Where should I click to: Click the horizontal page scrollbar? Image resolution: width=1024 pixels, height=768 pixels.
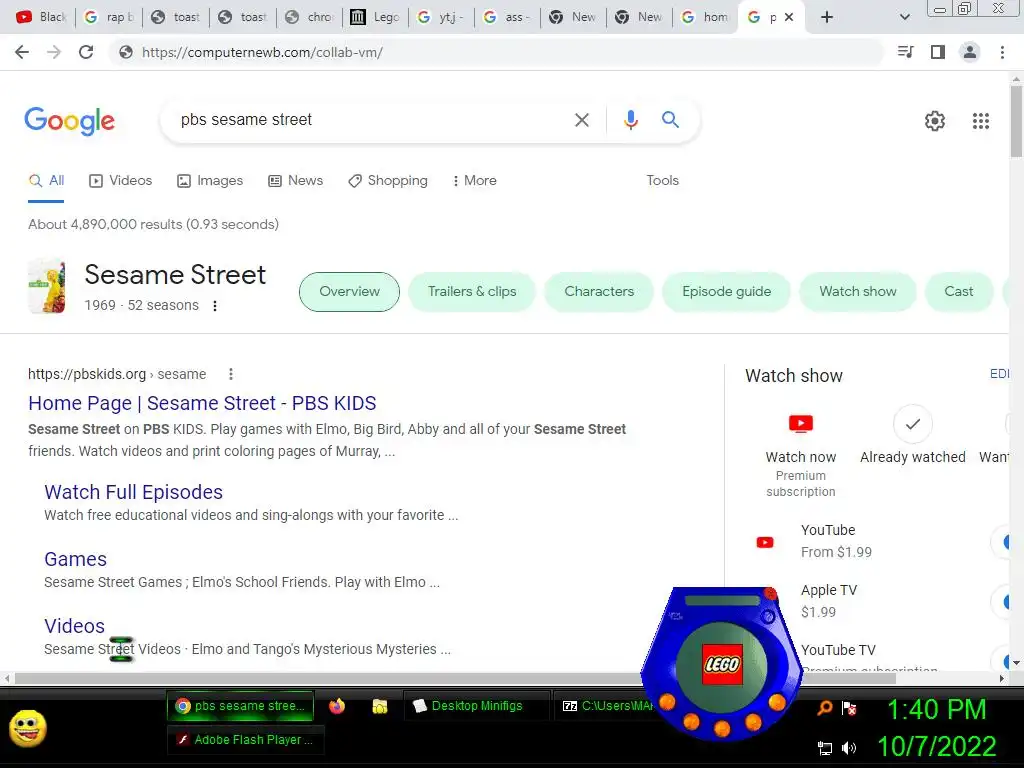coord(455,679)
